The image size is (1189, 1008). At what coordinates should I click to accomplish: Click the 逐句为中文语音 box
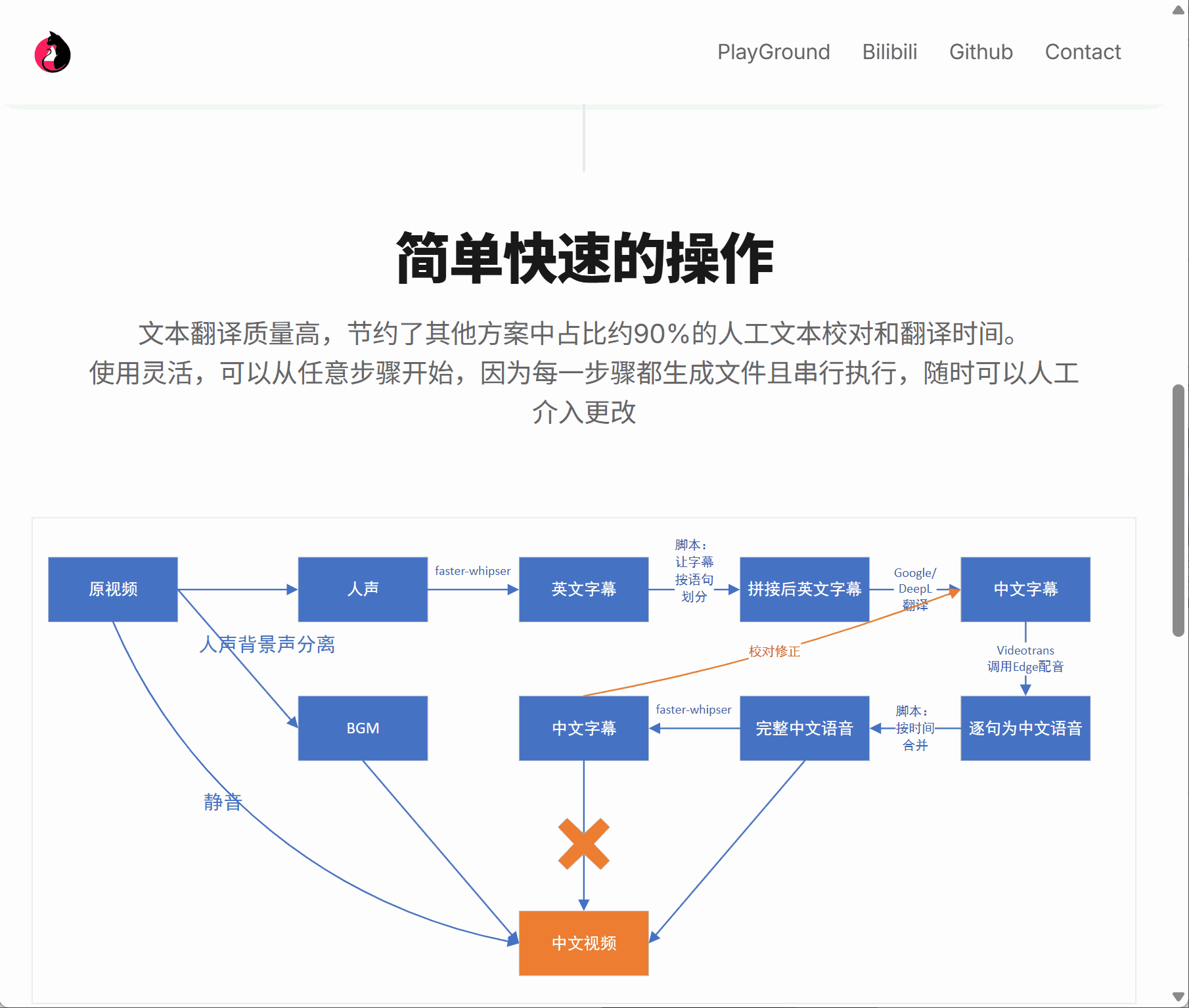[1025, 728]
